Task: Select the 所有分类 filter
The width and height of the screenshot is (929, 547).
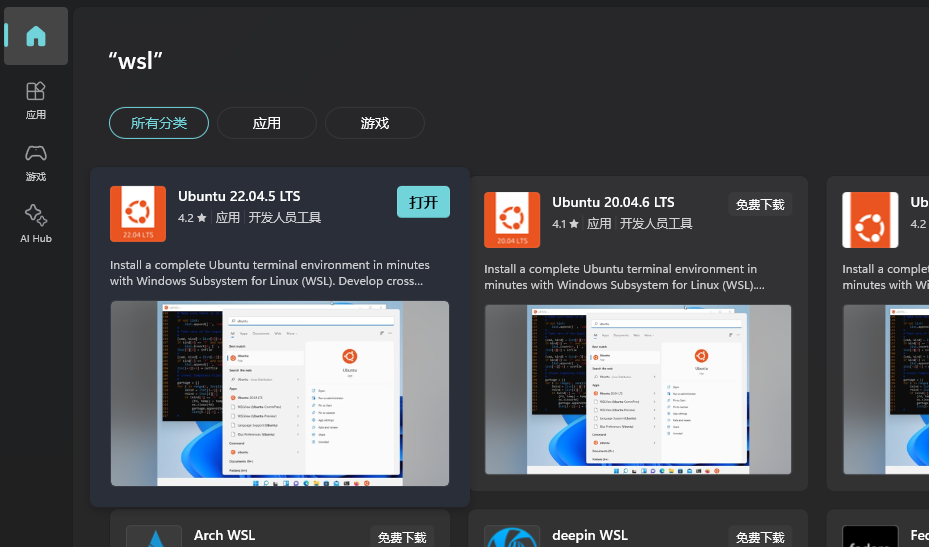Action: 159,123
